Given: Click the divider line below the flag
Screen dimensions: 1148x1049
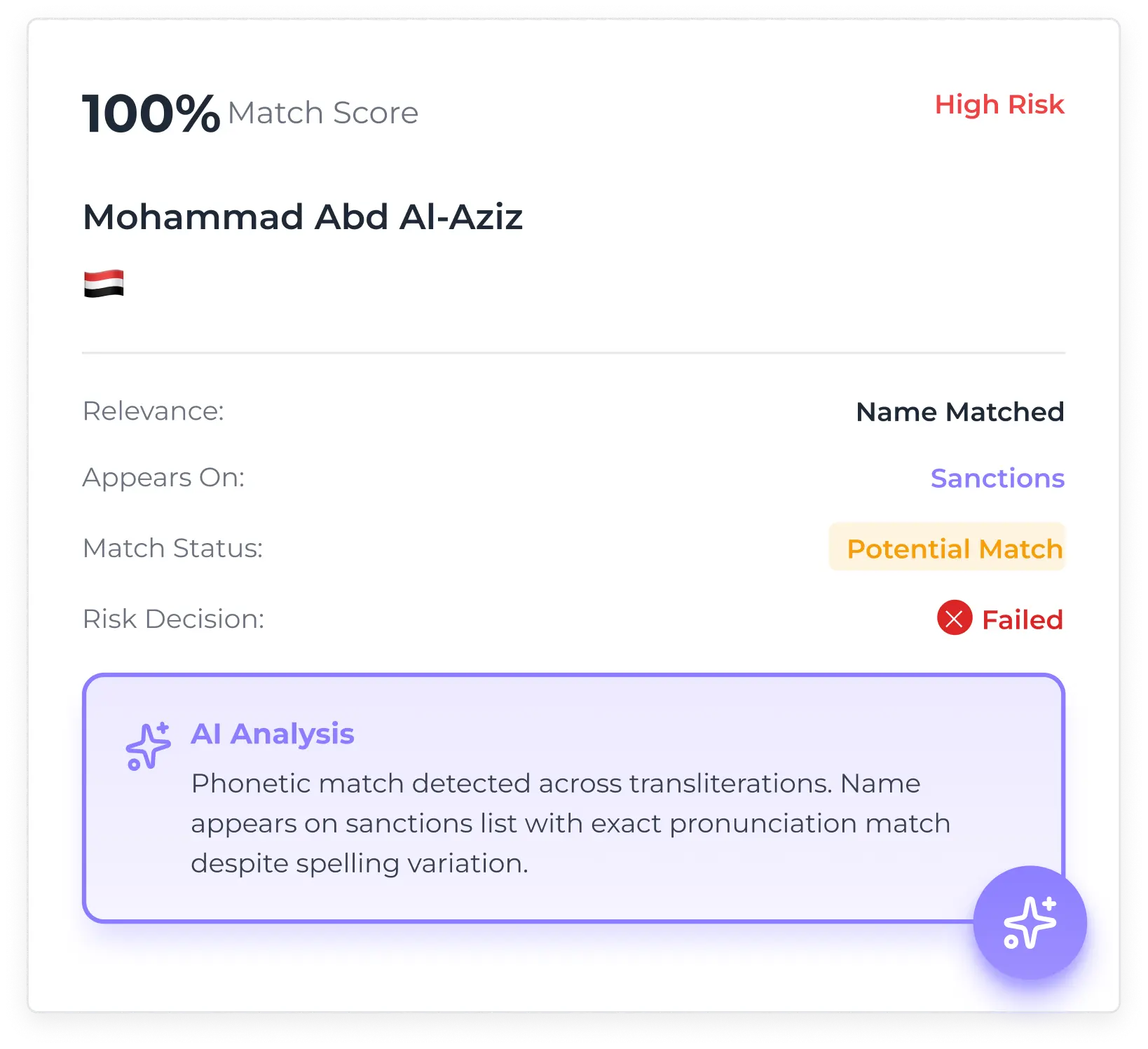Looking at the screenshot, I should coord(573,353).
